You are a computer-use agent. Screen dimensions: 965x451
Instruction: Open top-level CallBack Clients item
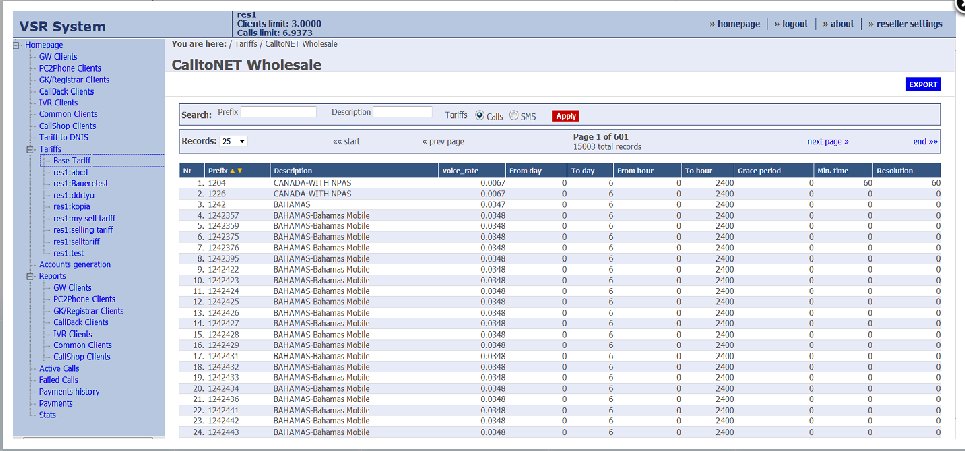pyautogui.click(x=66, y=92)
